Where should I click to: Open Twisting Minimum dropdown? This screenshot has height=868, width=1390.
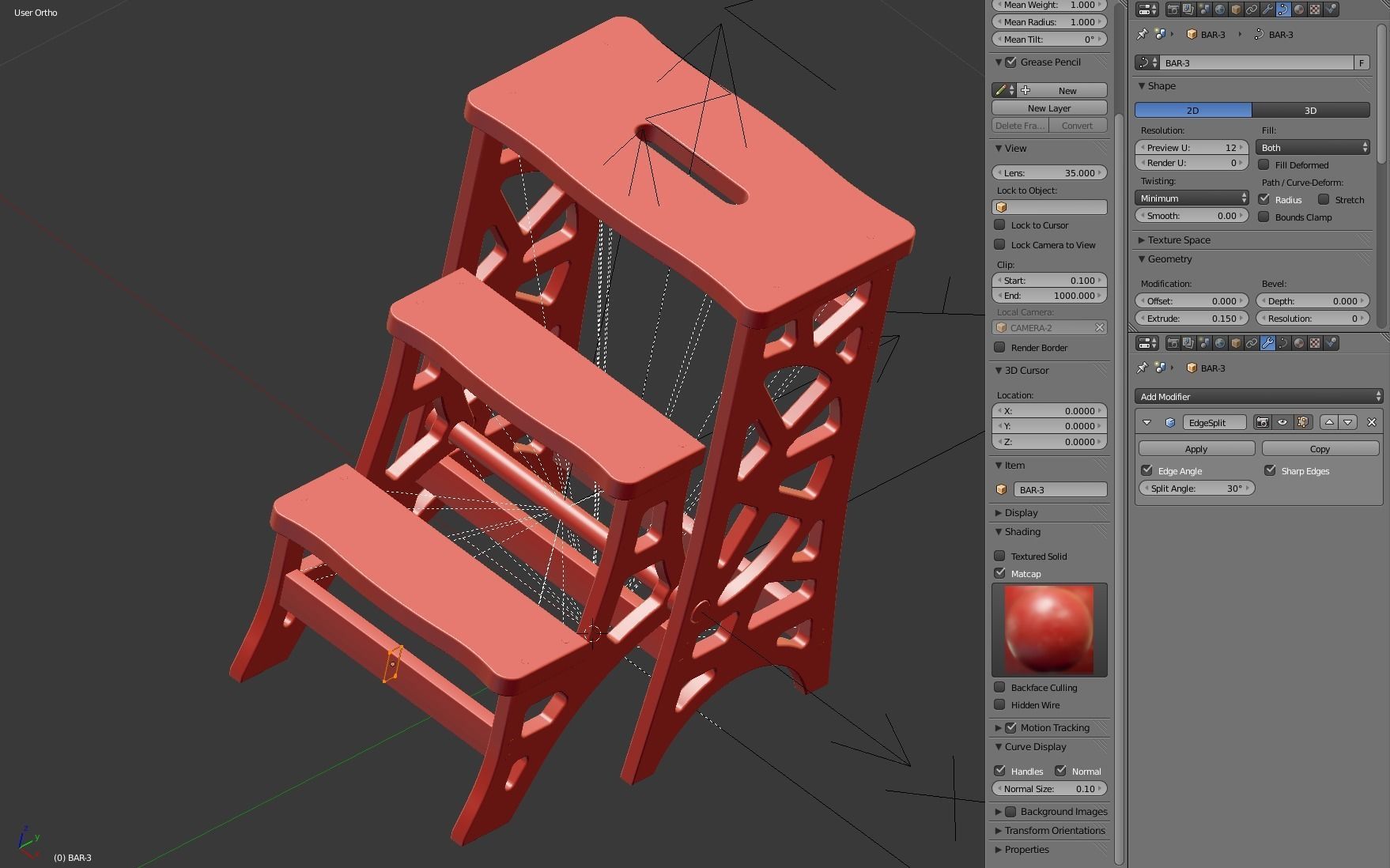point(1192,198)
